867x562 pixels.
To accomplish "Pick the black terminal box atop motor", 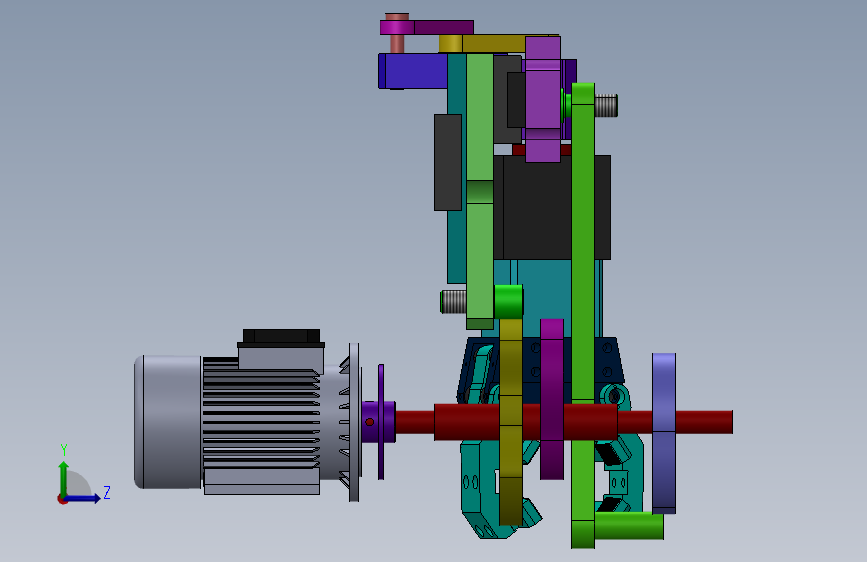I will tap(281, 337).
